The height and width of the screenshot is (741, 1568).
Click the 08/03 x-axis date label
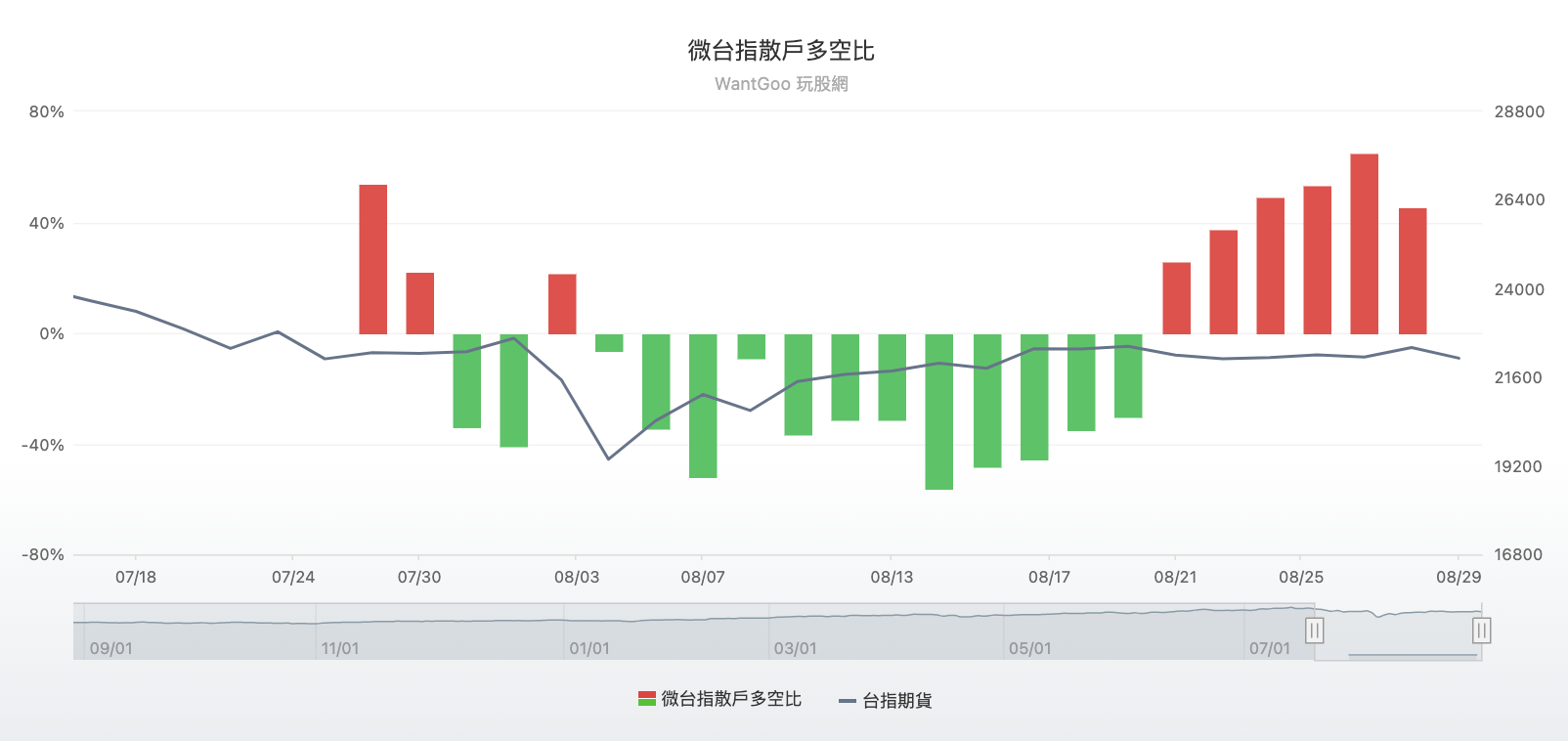pyautogui.click(x=577, y=577)
